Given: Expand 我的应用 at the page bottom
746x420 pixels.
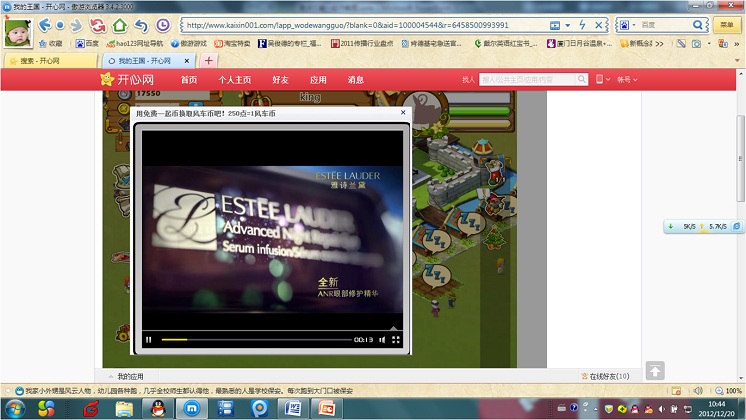Looking at the screenshot, I should click(126, 376).
